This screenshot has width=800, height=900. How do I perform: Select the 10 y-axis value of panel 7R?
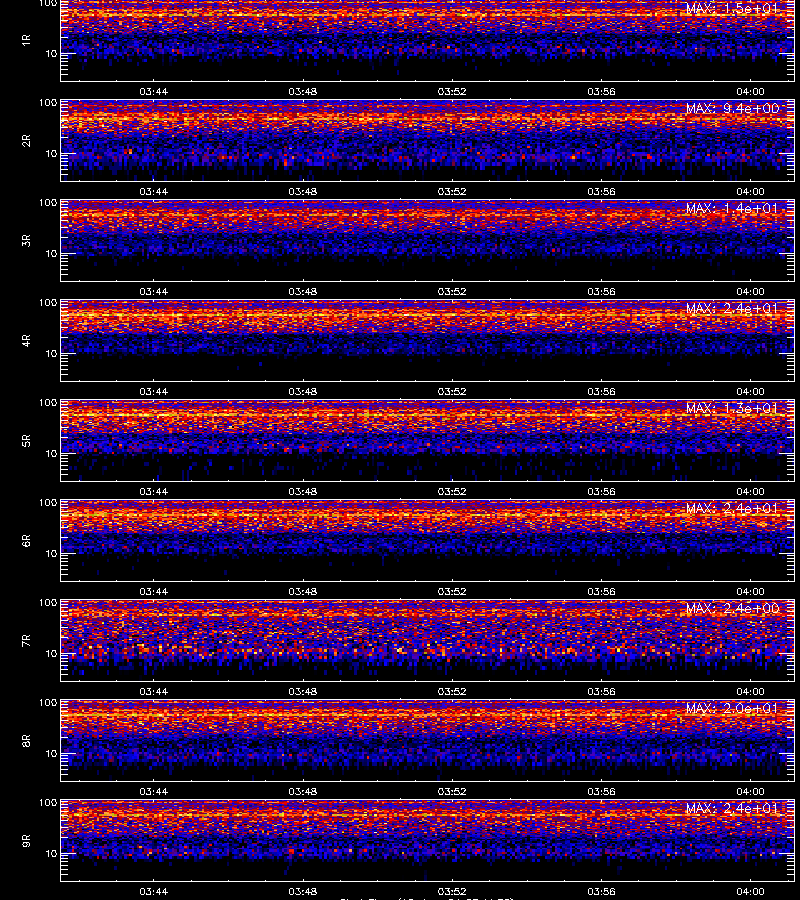(x=52, y=653)
